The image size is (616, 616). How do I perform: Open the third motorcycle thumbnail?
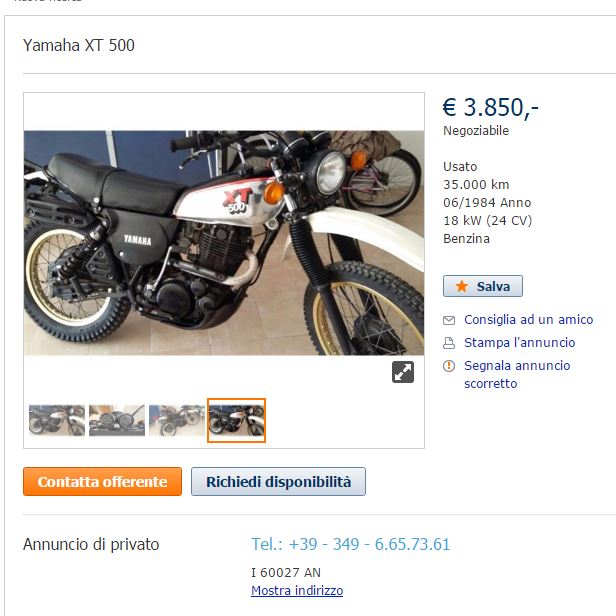pos(177,420)
